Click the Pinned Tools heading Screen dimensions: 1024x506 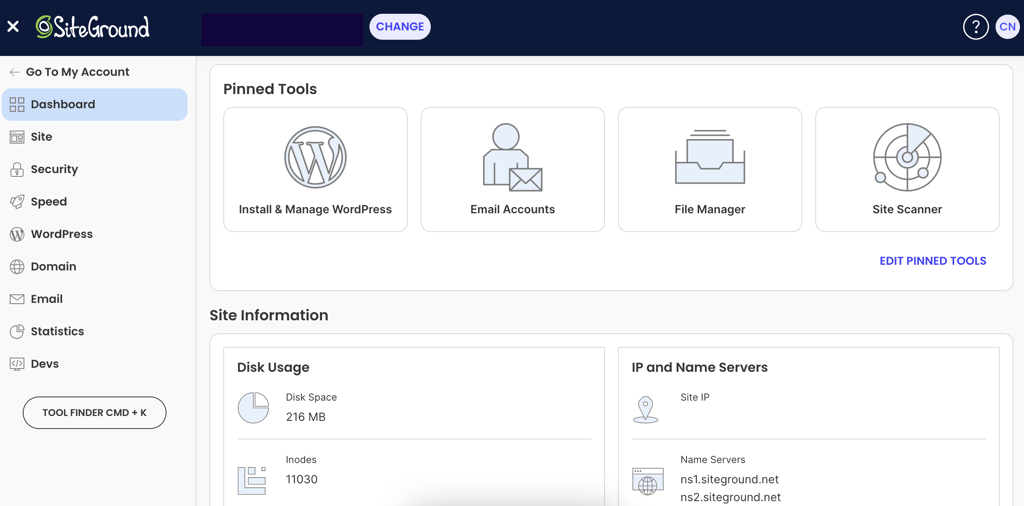(x=270, y=89)
